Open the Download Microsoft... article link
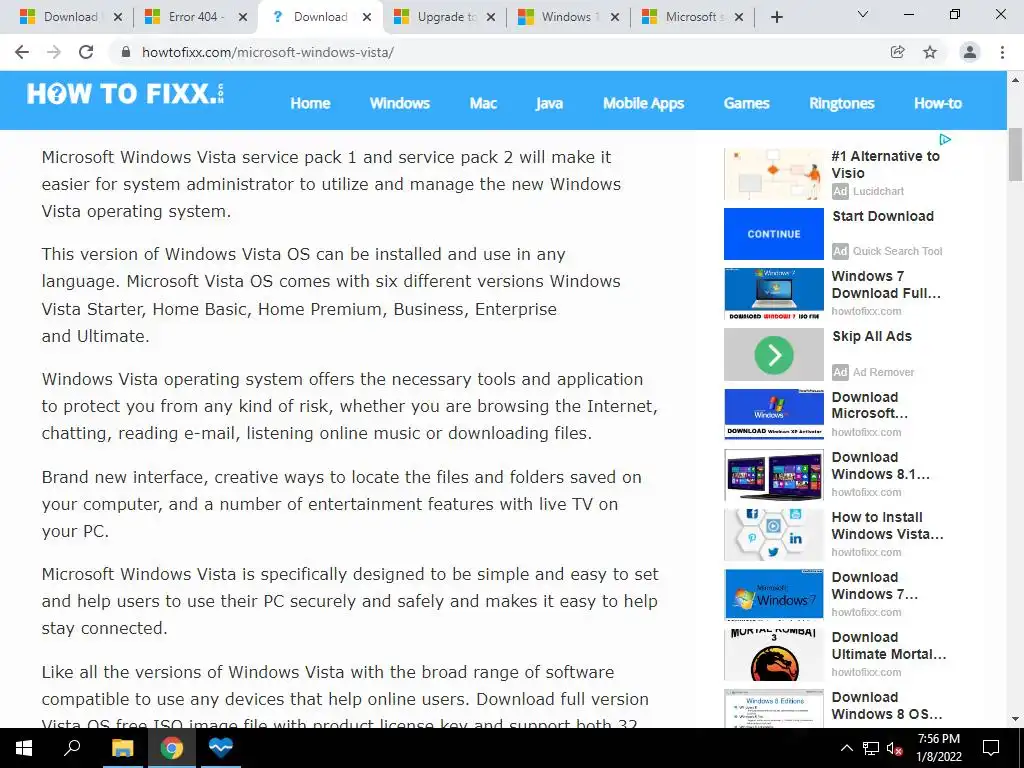 [x=869, y=405]
